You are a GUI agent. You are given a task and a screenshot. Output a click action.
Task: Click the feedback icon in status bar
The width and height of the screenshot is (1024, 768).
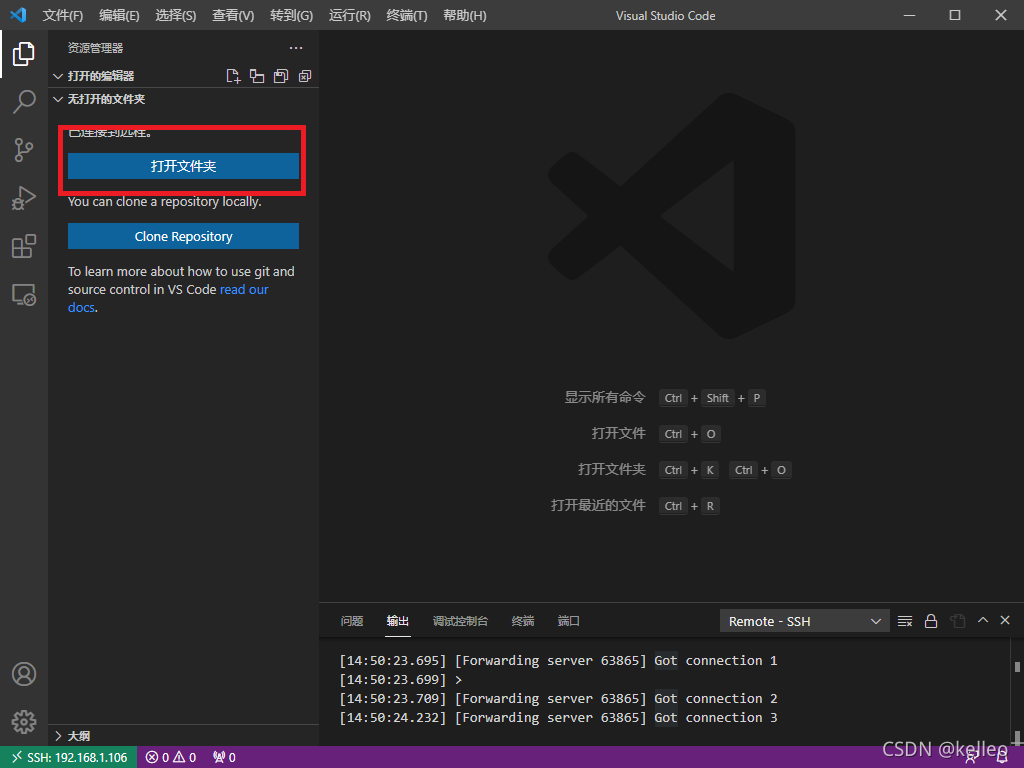pos(972,758)
